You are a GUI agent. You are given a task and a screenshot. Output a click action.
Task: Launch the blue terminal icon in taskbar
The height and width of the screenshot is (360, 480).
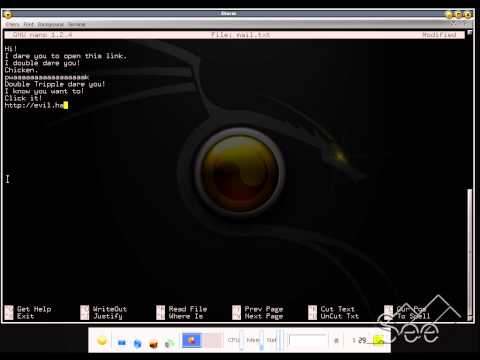(122, 342)
